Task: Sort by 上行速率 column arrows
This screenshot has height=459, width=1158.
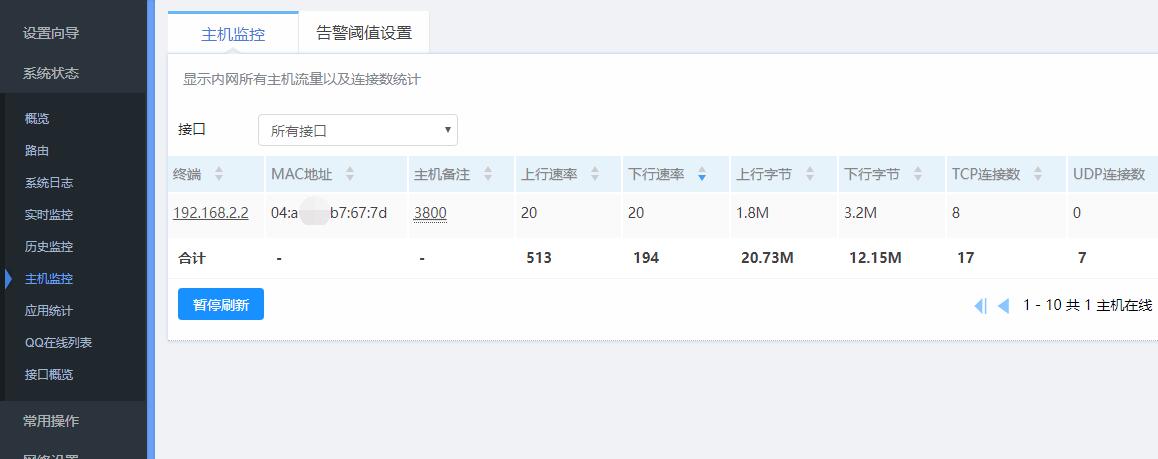Action: (595, 174)
